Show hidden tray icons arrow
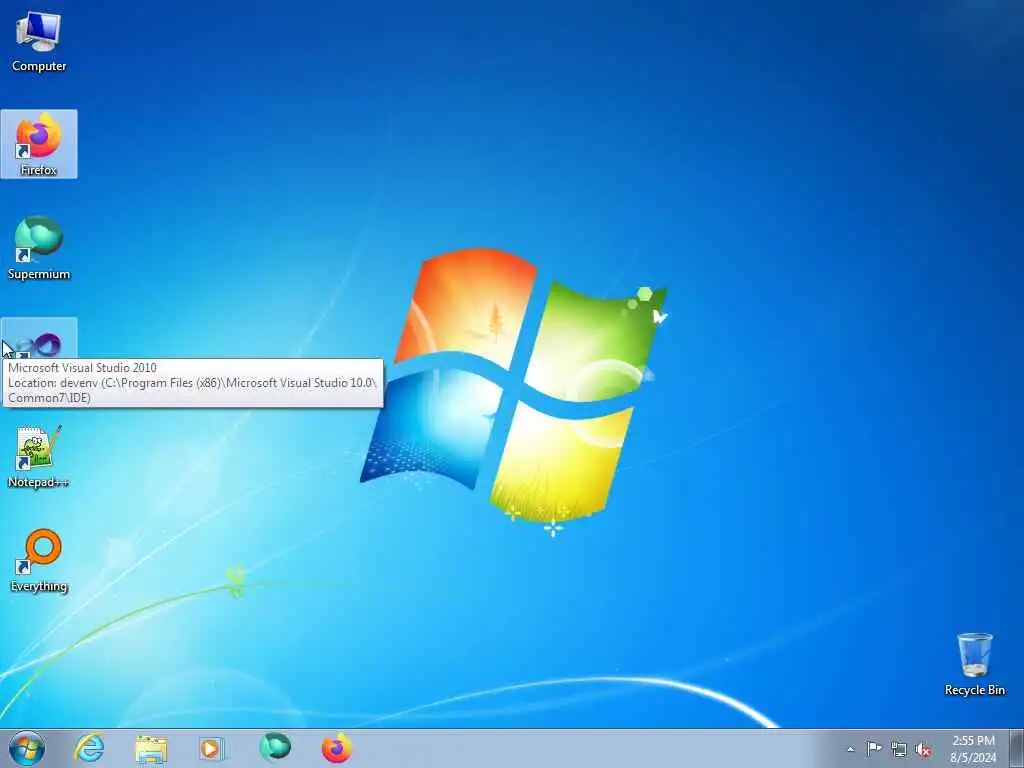This screenshot has height=768, width=1024. tap(850, 749)
